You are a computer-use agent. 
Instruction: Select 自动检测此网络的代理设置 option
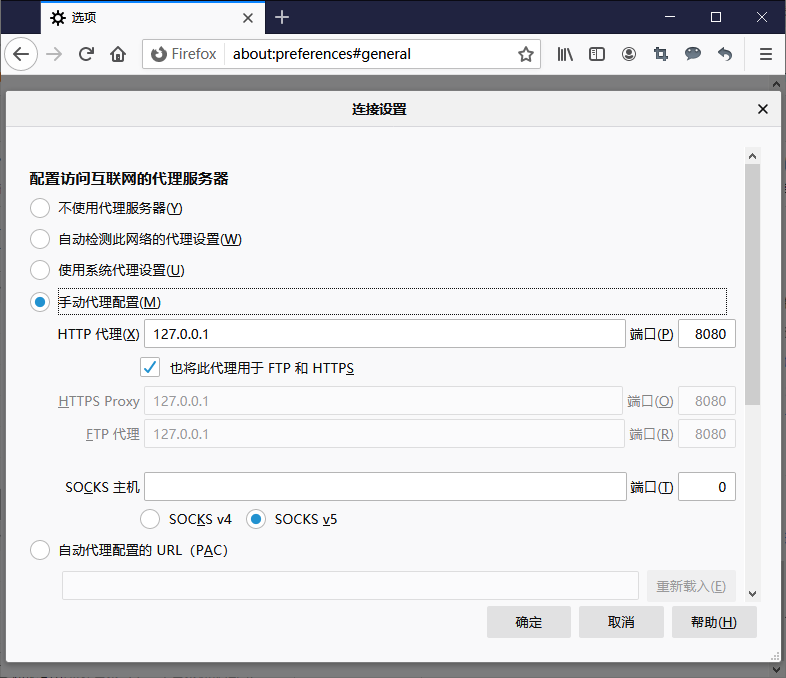[x=40, y=239]
